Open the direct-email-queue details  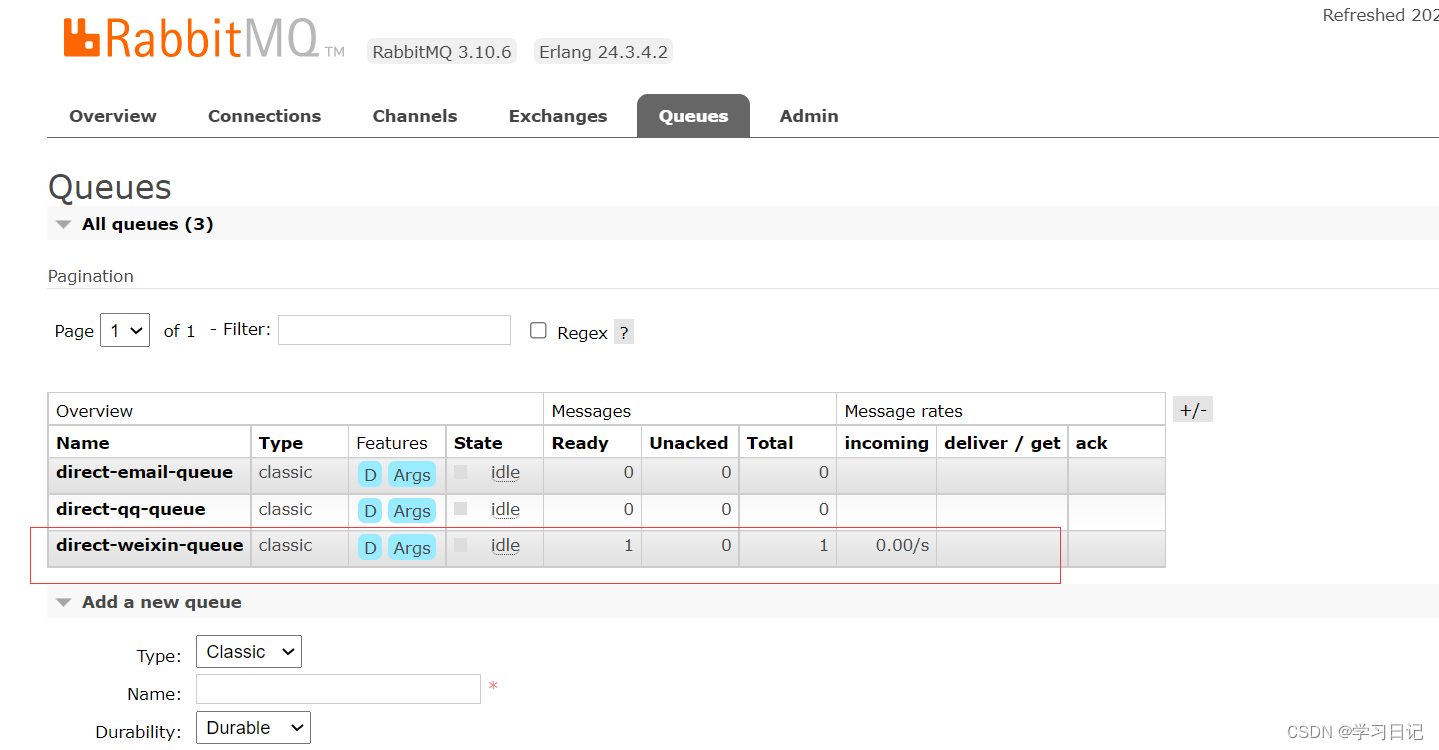pyautogui.click(x=144, y=472)
